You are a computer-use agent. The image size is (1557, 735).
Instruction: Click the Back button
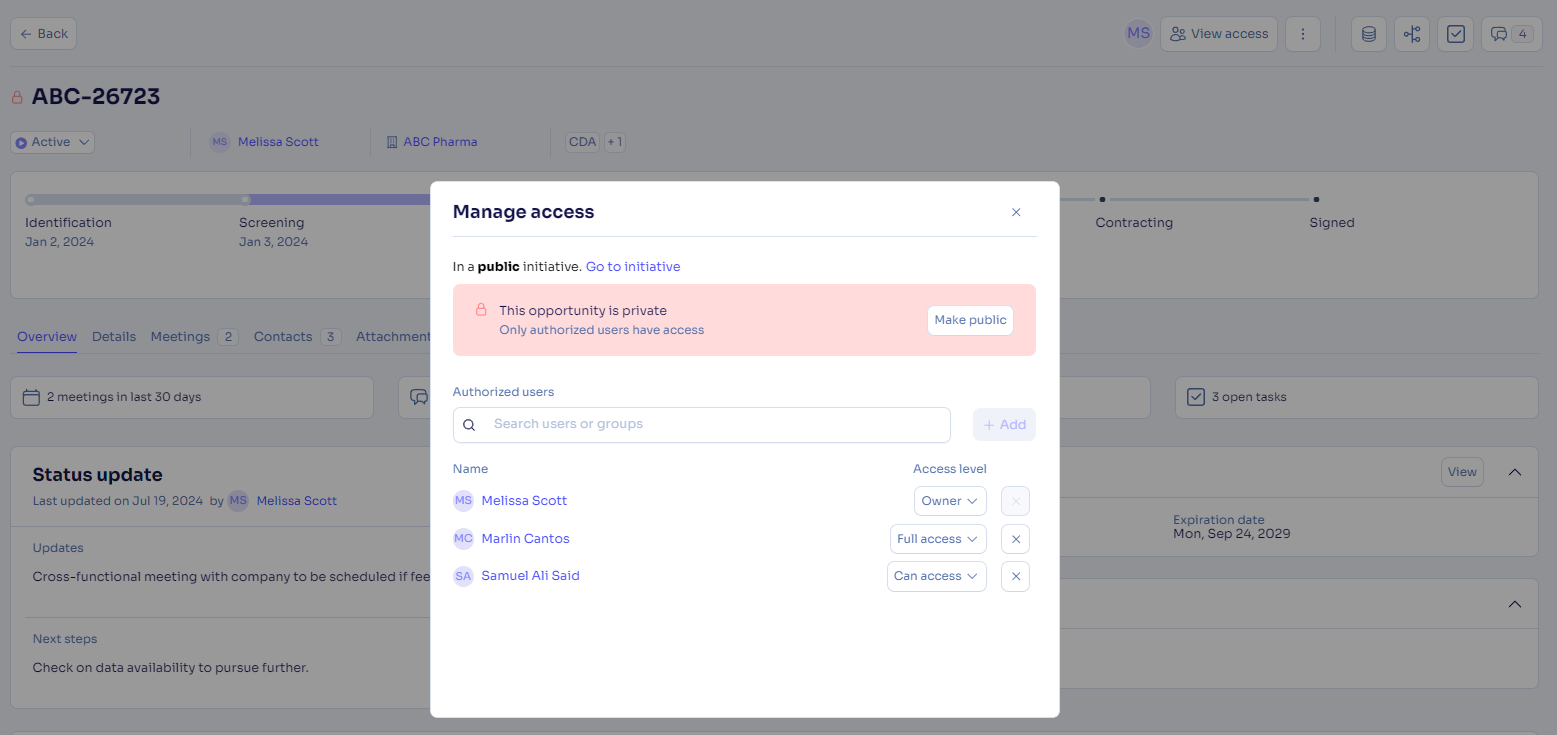pyautogui.click(x=44, y=34)
